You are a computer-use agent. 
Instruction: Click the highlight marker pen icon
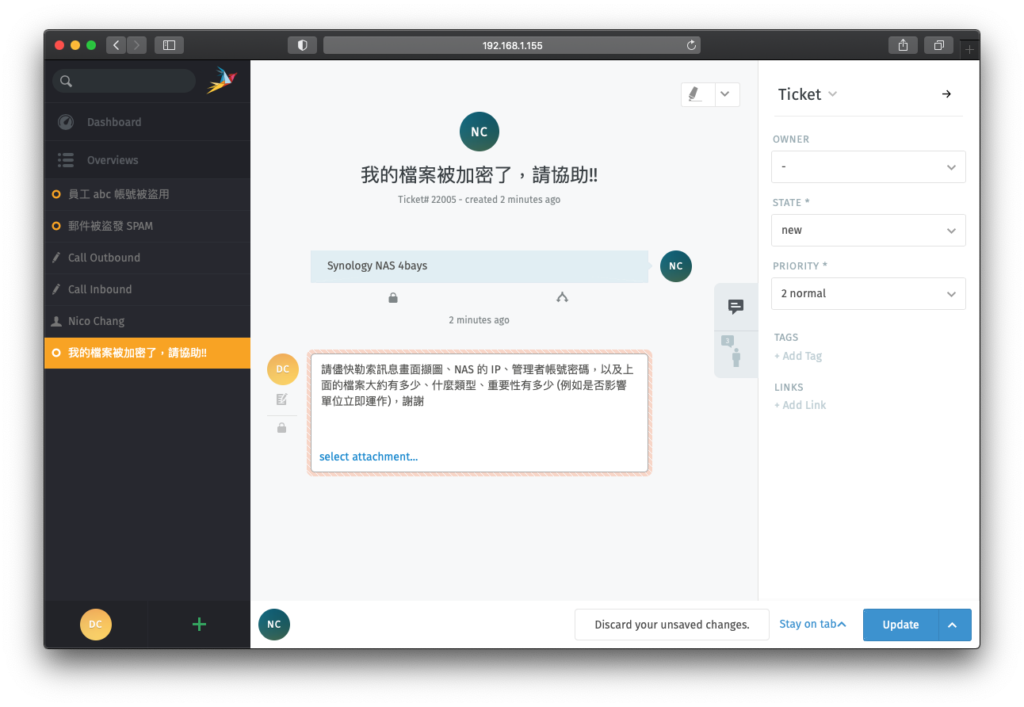click(696, 94)
